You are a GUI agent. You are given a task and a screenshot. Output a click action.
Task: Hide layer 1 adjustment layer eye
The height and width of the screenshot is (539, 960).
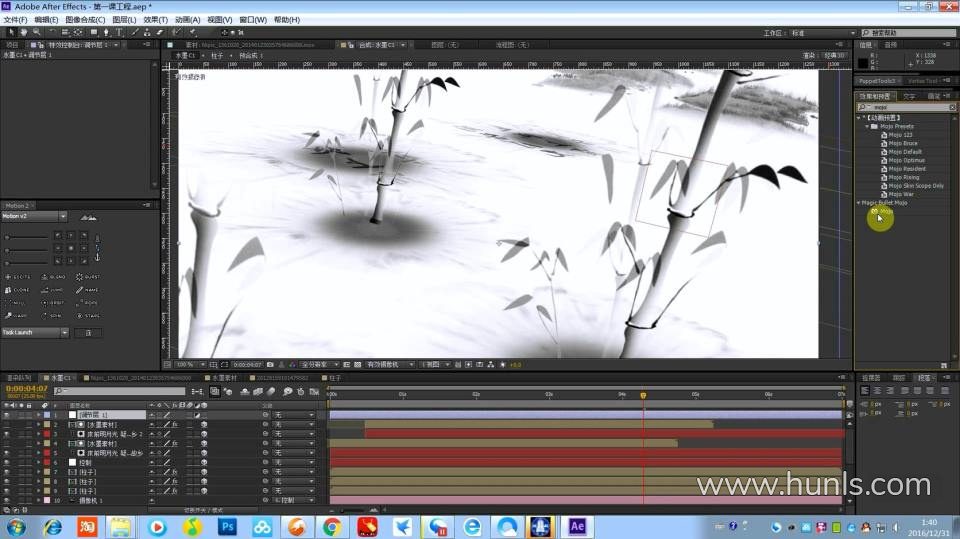pos(6,415)
